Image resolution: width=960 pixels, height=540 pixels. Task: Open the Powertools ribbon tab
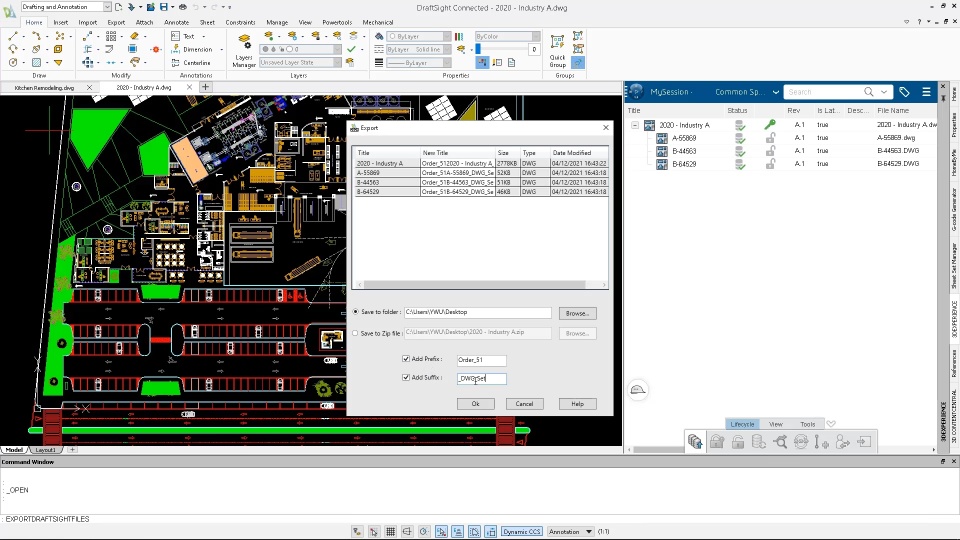point(337,22)
